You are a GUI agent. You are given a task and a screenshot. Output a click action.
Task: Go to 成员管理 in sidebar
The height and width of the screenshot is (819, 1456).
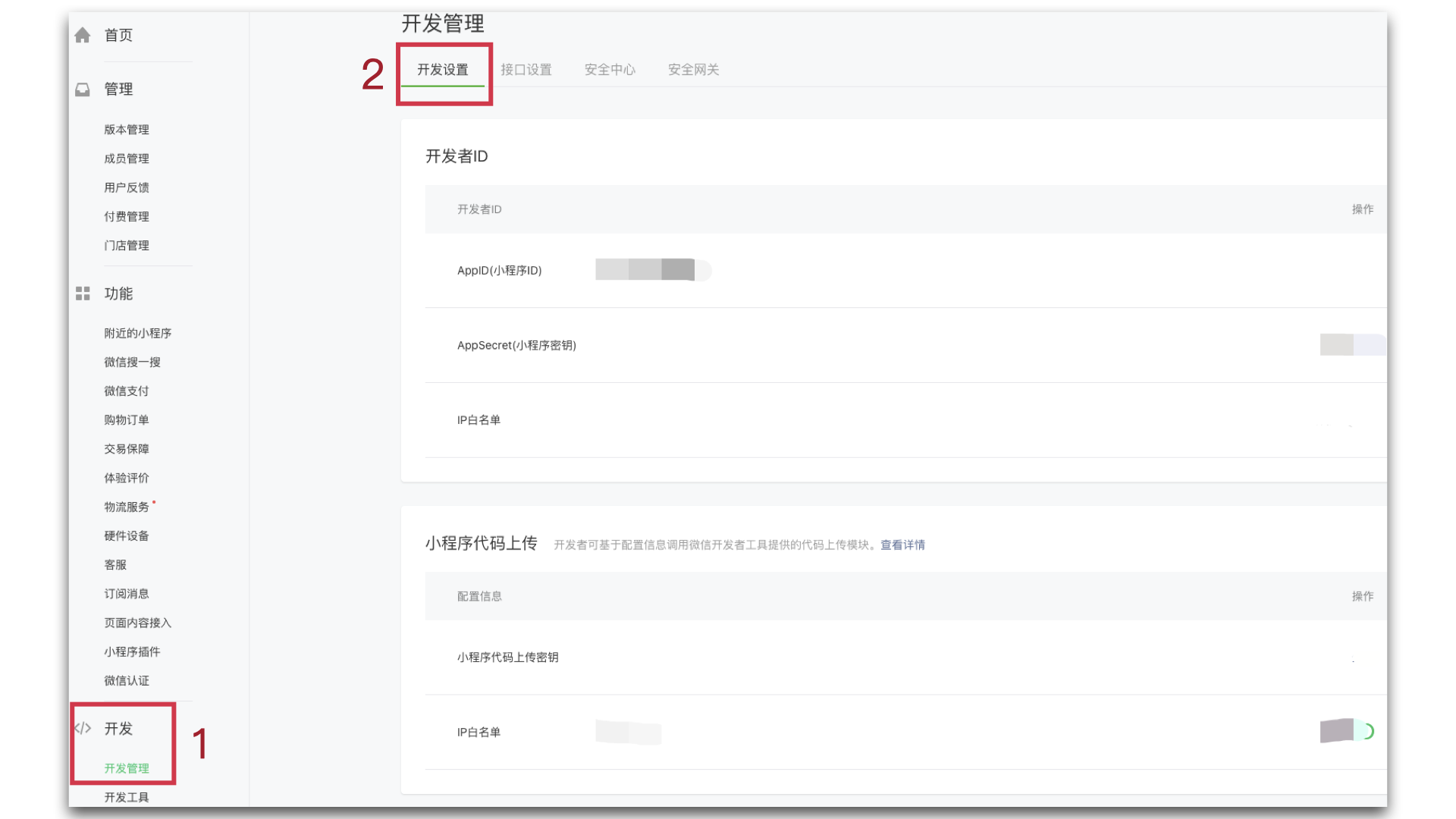coord(127,158)
